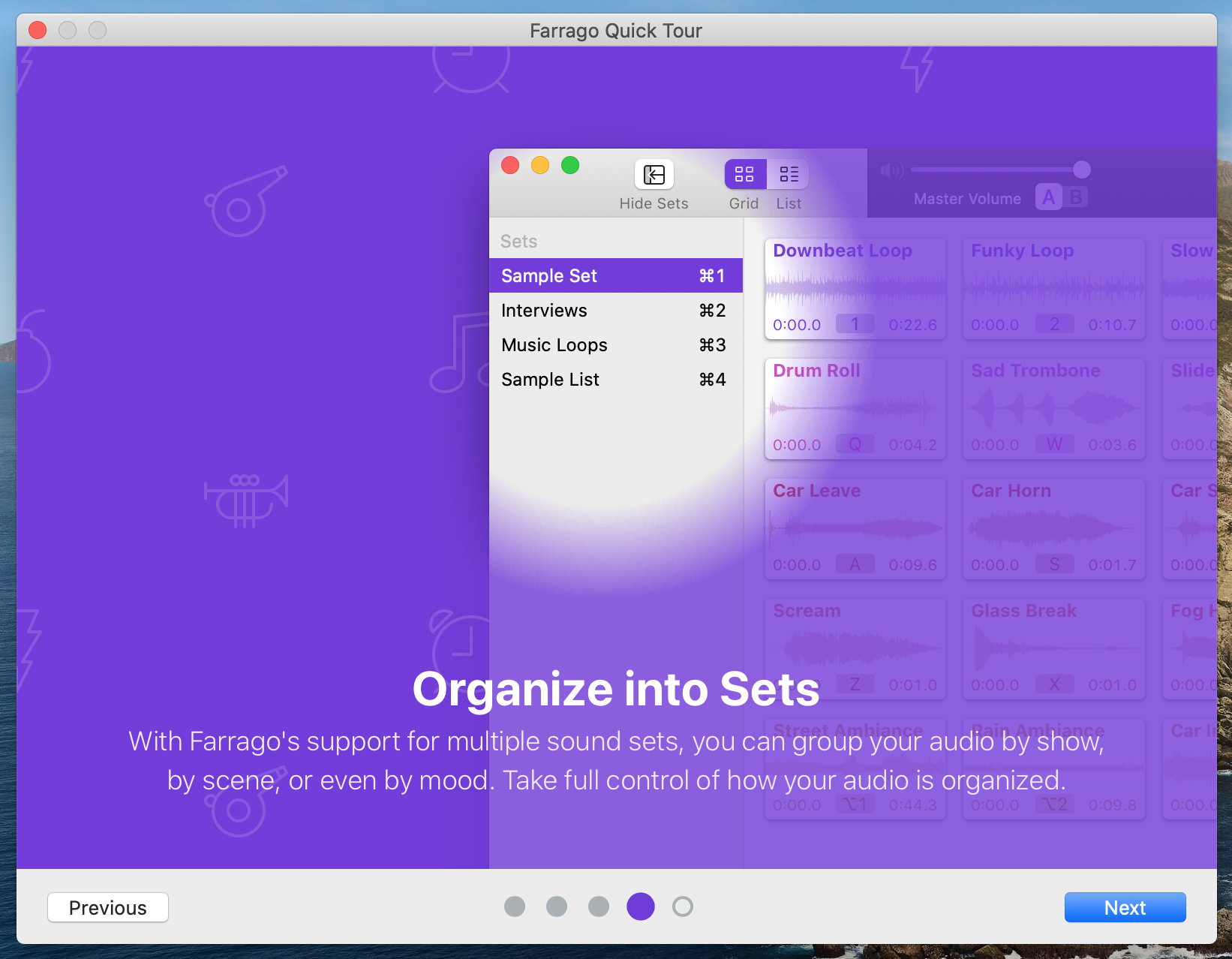Click the Glass Break tile
The image size is (1232, 959).
(1054, 649)
